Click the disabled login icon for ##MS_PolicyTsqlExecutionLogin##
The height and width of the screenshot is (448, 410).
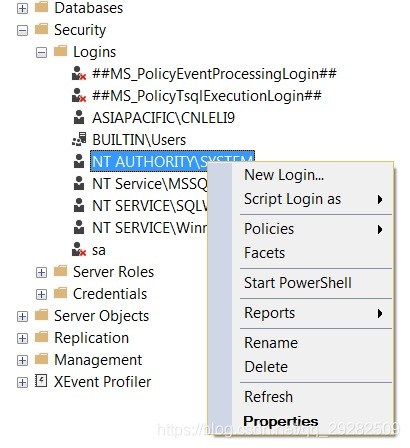(79, 95)
